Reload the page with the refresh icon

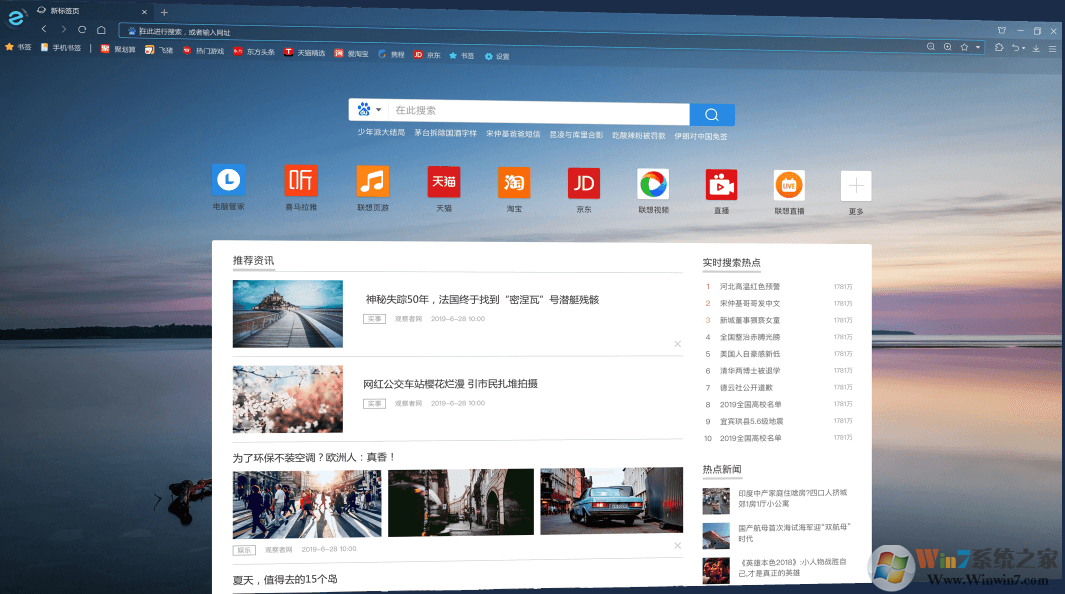[82, 29]
